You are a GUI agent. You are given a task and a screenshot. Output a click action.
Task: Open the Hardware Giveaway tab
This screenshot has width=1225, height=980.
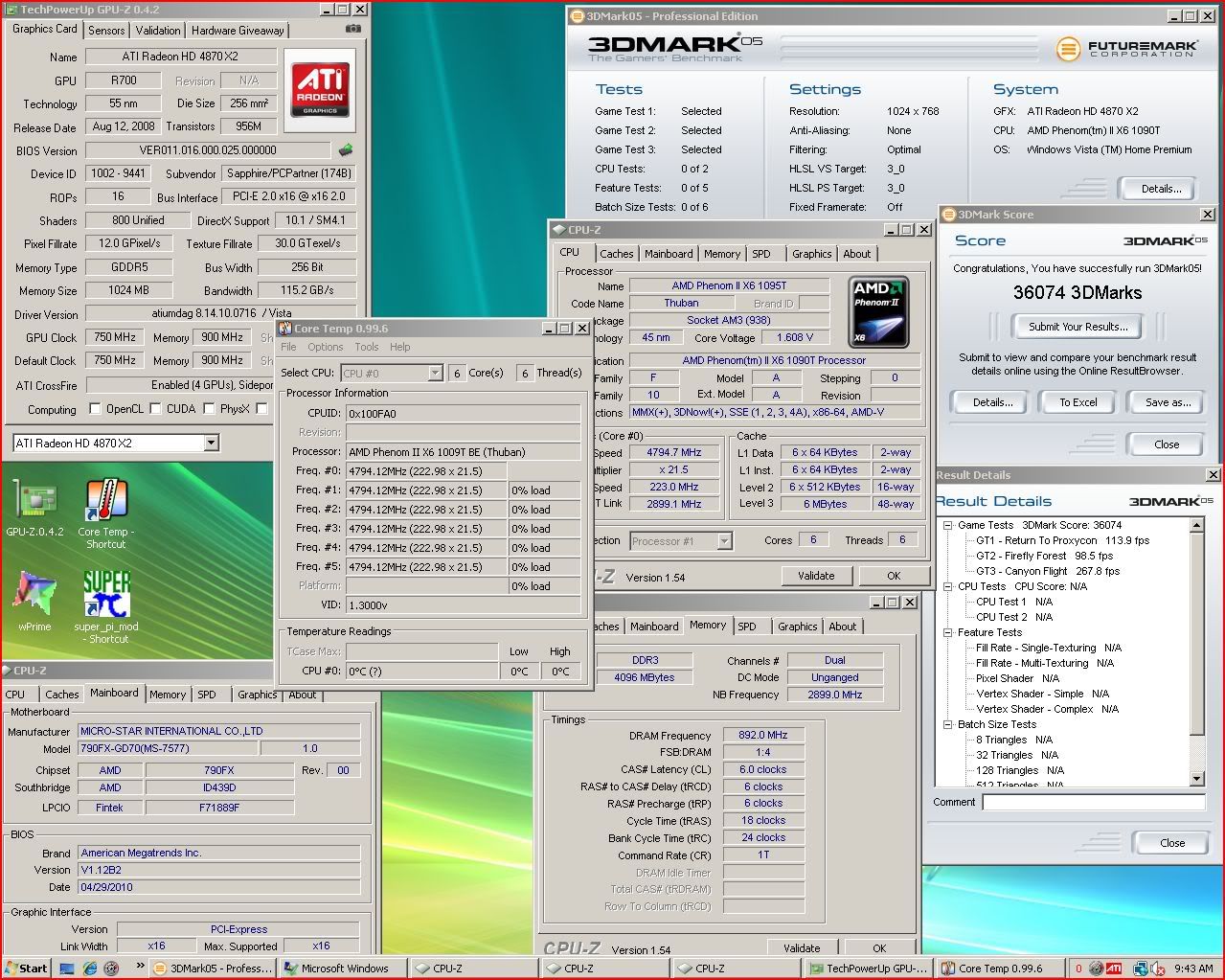(238, 31)
